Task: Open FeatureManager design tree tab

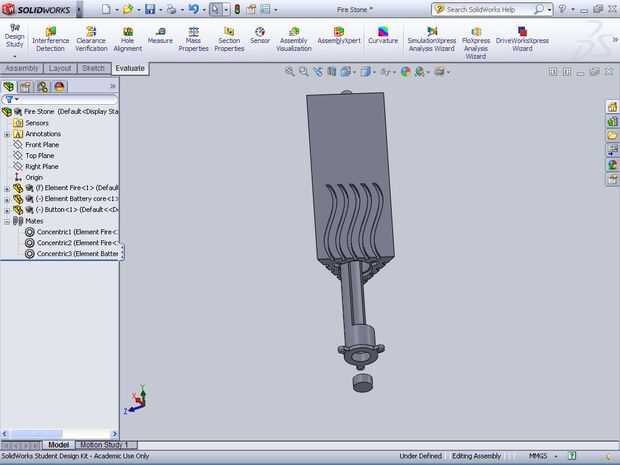Action: pyautogui.click(x=9, y=87)
